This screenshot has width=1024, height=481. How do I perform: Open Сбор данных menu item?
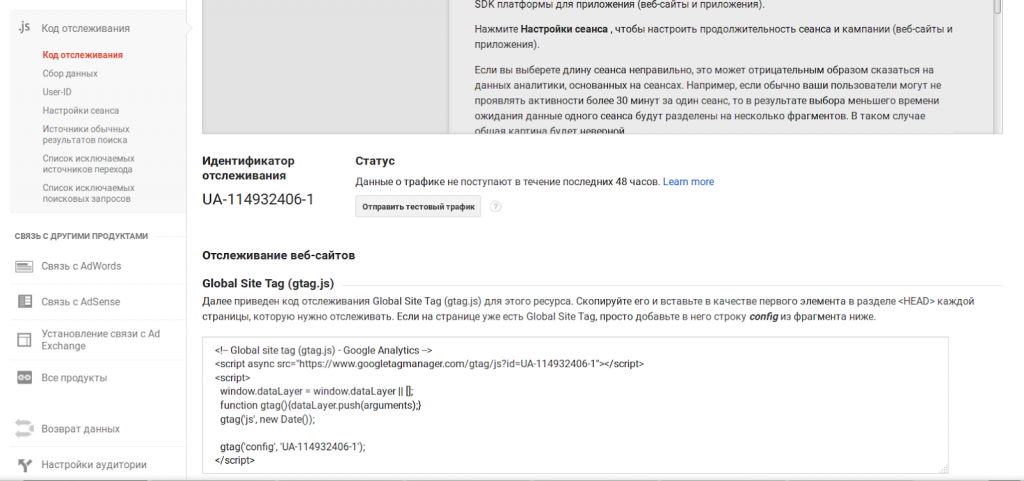click(70, 74)
